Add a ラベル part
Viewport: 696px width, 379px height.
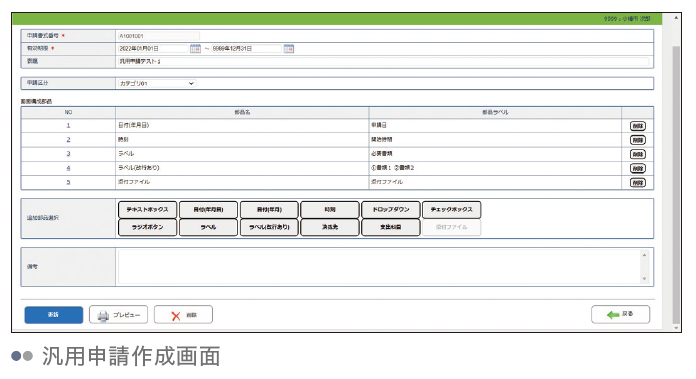point(208,227)
